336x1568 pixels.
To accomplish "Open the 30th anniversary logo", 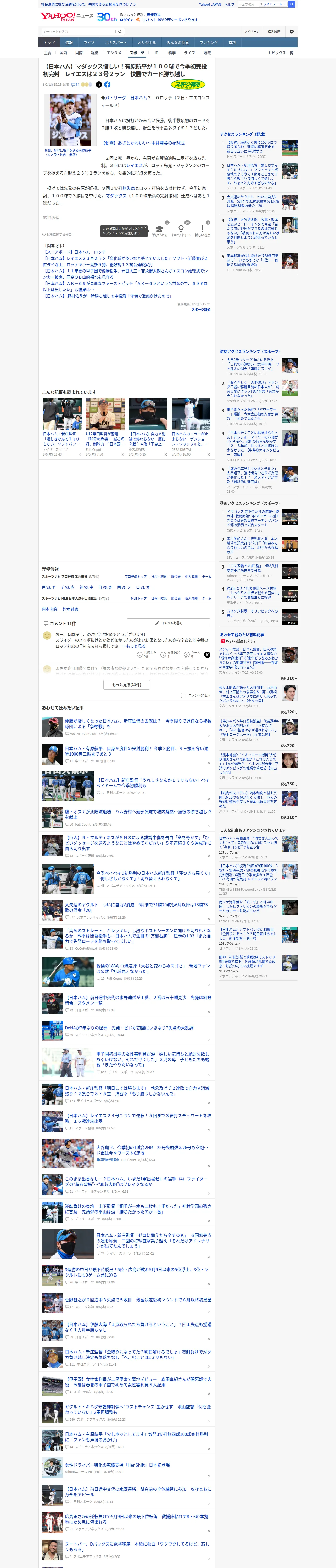I will (x=107, y=17).
